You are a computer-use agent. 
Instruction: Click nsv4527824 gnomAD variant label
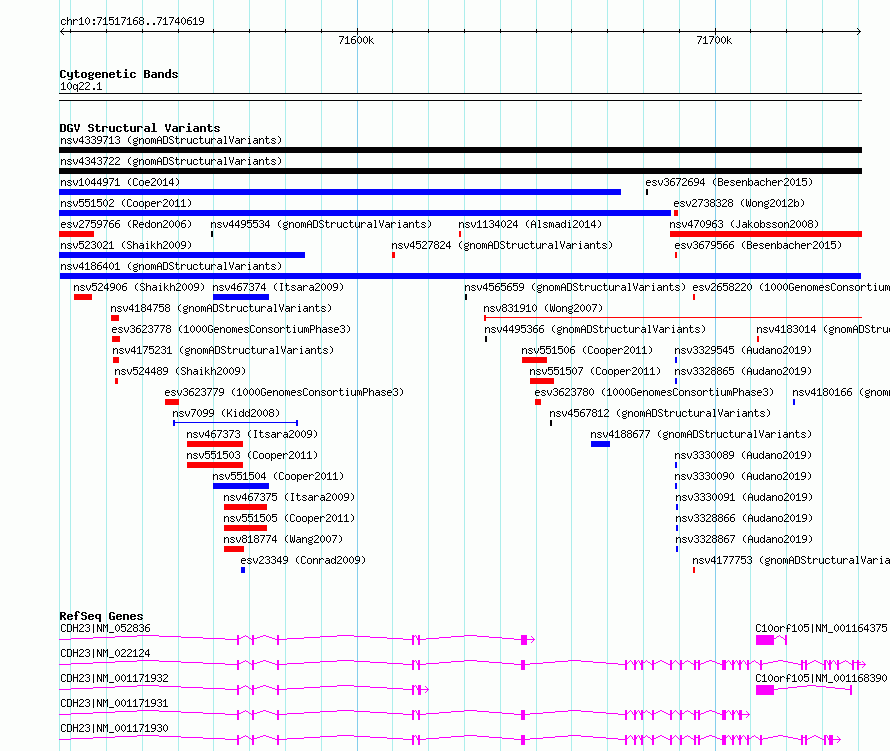tap(502, 245)
